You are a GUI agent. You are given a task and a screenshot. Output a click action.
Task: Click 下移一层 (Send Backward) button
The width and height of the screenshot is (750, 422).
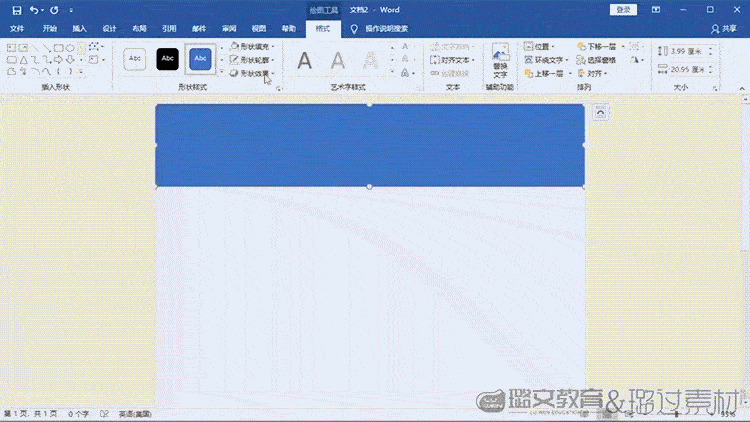coord(597,46)
